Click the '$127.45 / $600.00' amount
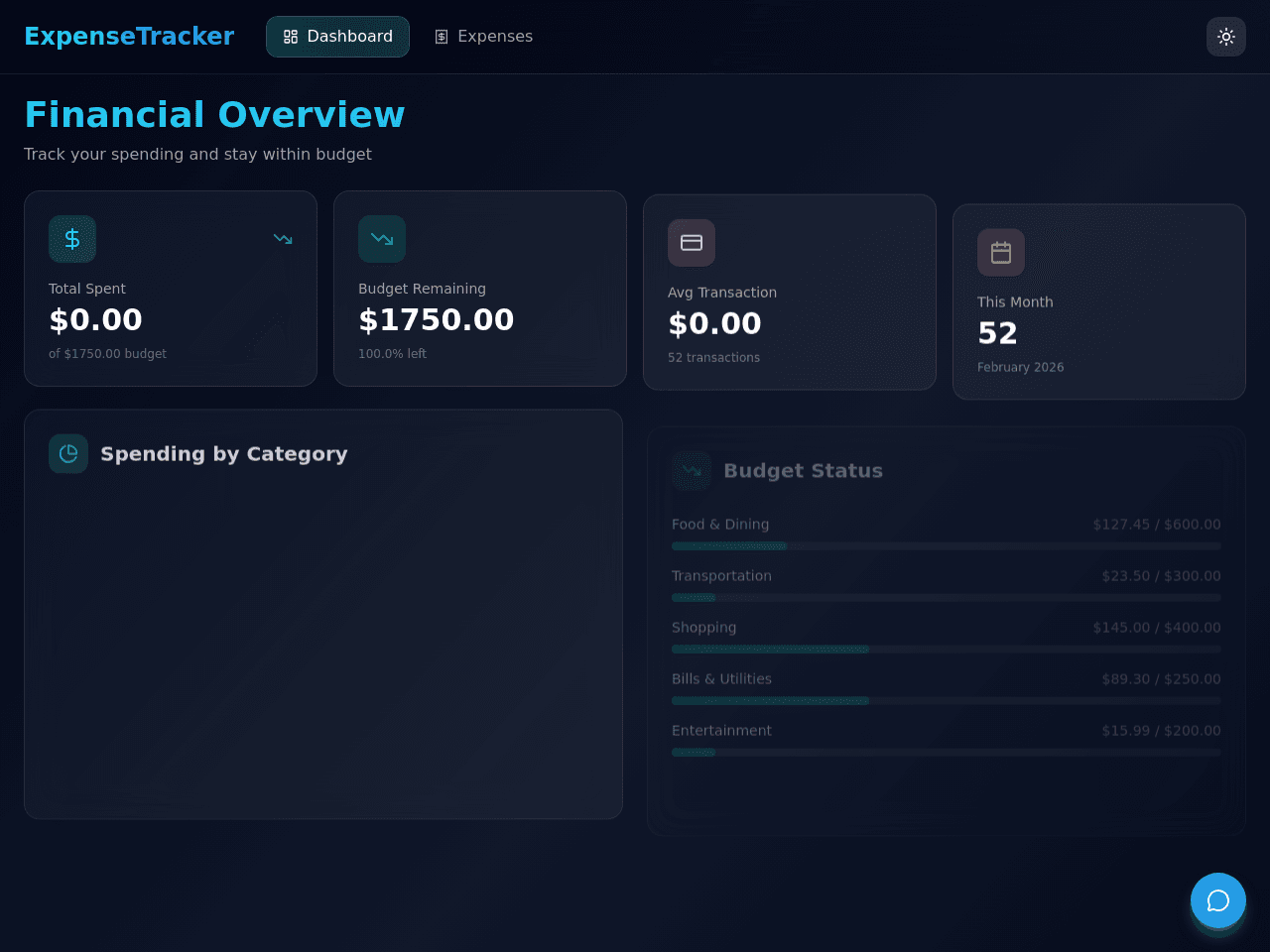This screenshot has width=1270, height=952. pyautogui.click(x=1157, y=525)
